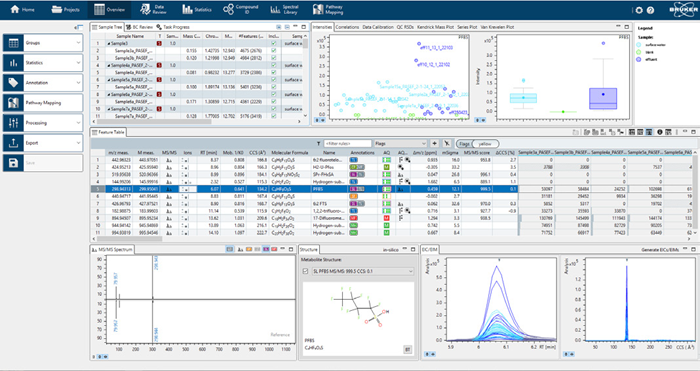Toggle Include checkbox for Sample3a_PASEF row
Viewport: 700px width, 371px height.
(x=274, y=51)
